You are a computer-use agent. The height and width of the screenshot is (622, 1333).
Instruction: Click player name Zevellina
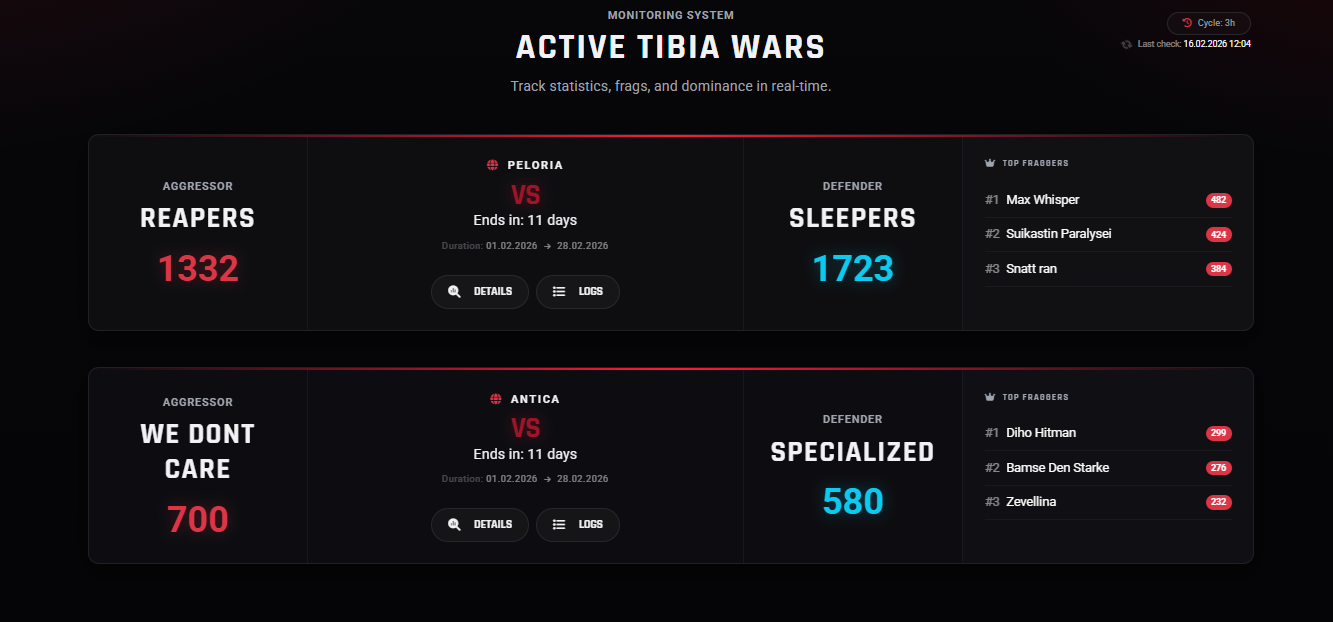(1030, 501)
